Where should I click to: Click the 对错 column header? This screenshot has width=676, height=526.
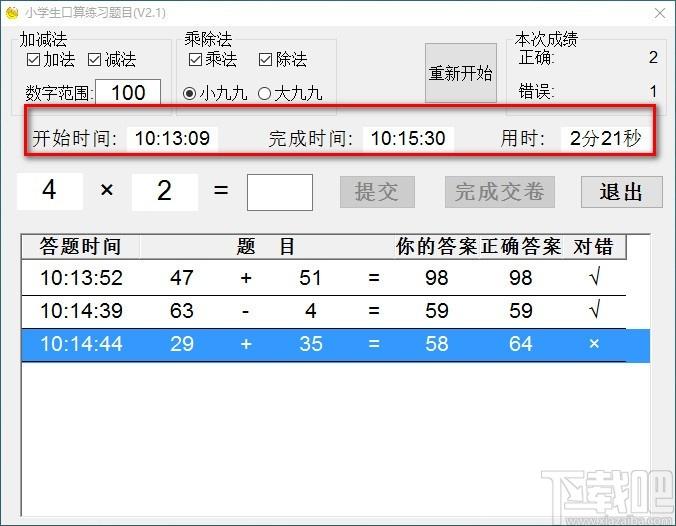click(x=594, y=247)
